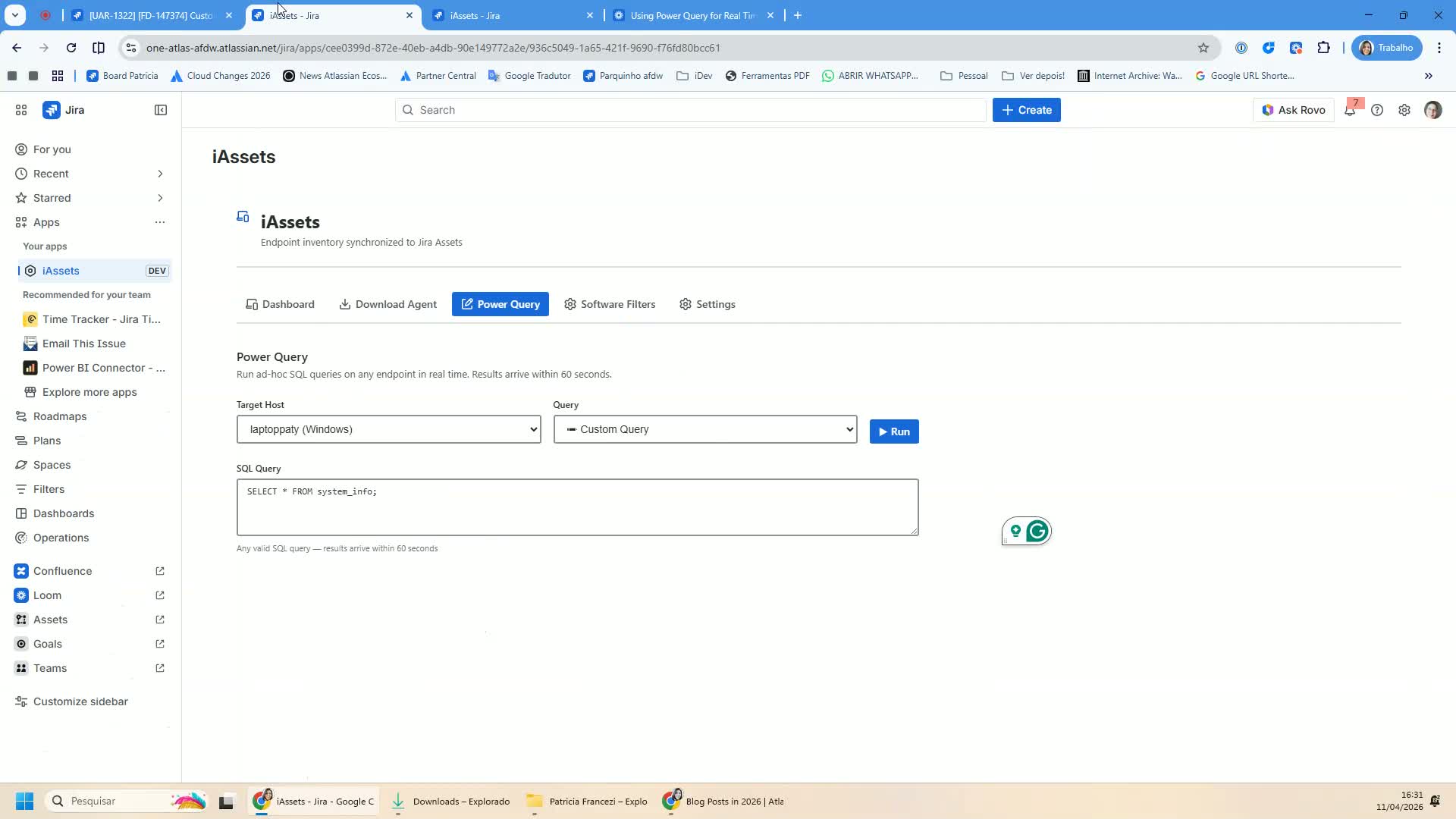The image size is (1456, 819).
Task: Open Operations in sidebar
Action: [x=61, y=538]
